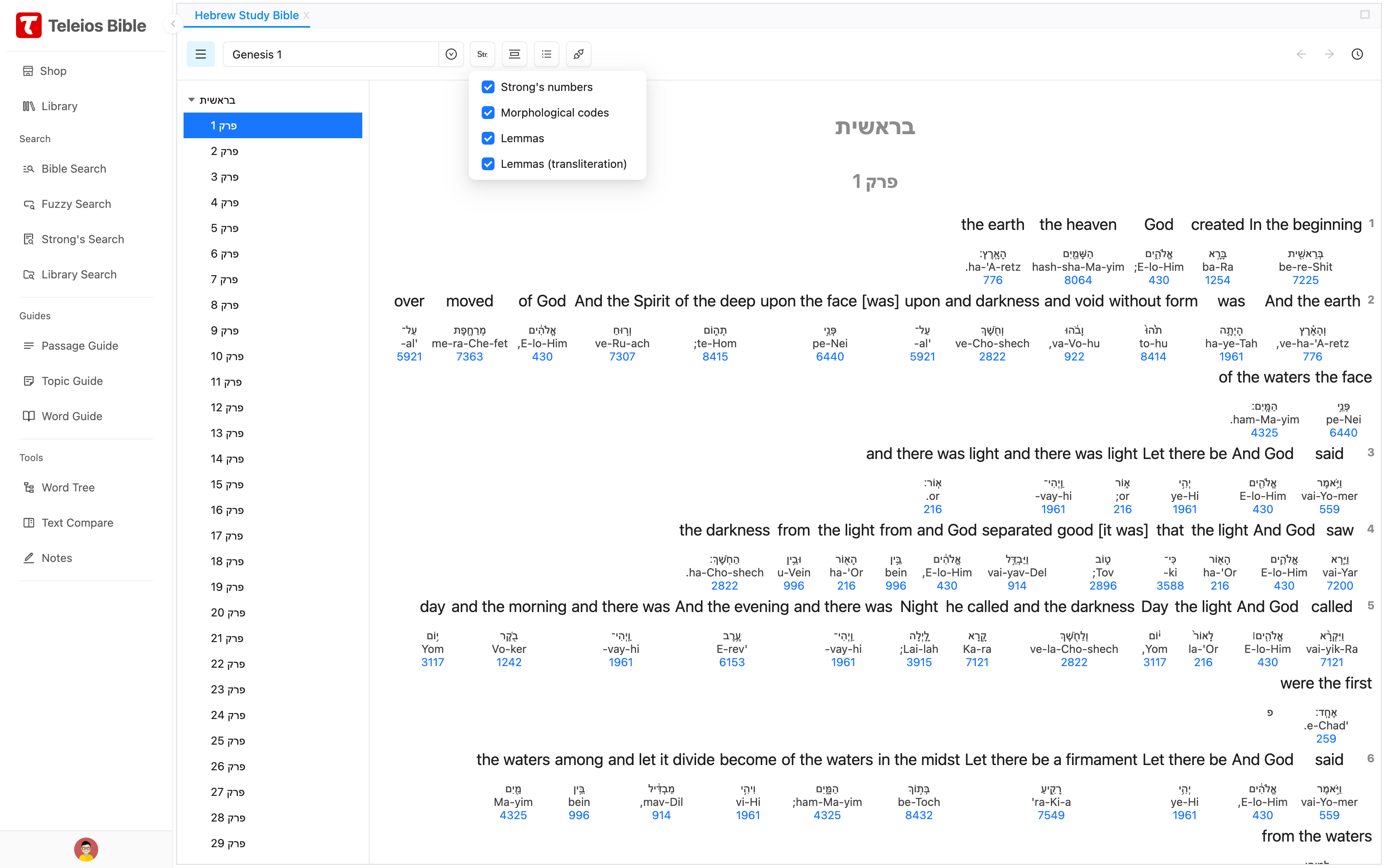Disable the Morphological codes checkbox
The width and height of the screenshot is (1385, 868).
488,113
